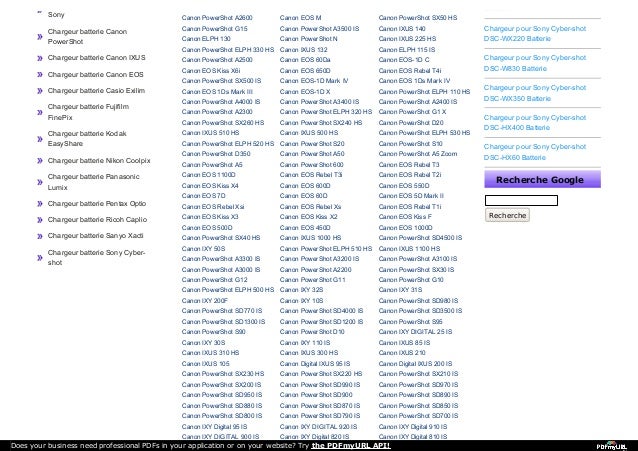Open Chargeur batterie Kodak EasyShare category
Viewport: 638px width, 451px height.
(x=87, y=138)
